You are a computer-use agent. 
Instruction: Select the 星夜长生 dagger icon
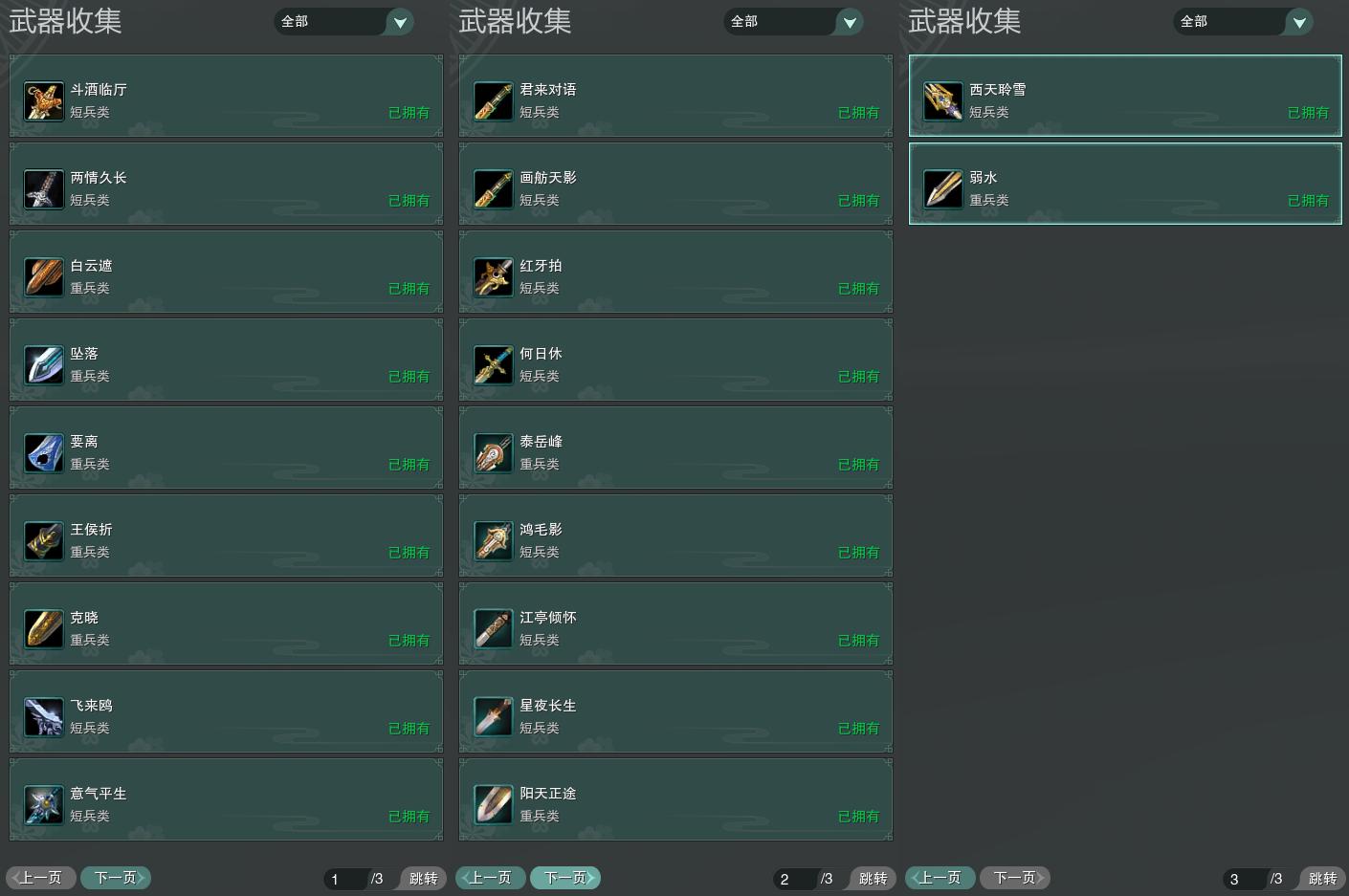pyautogui.click(x=494, y=717)
